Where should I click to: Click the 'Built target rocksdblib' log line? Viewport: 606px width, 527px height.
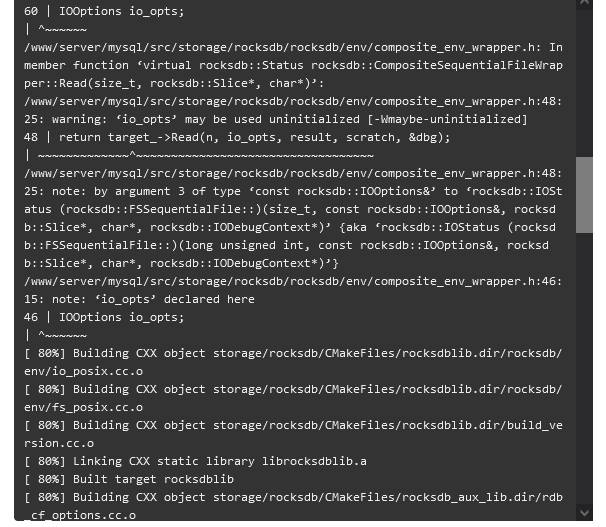[x=129, y=479]
